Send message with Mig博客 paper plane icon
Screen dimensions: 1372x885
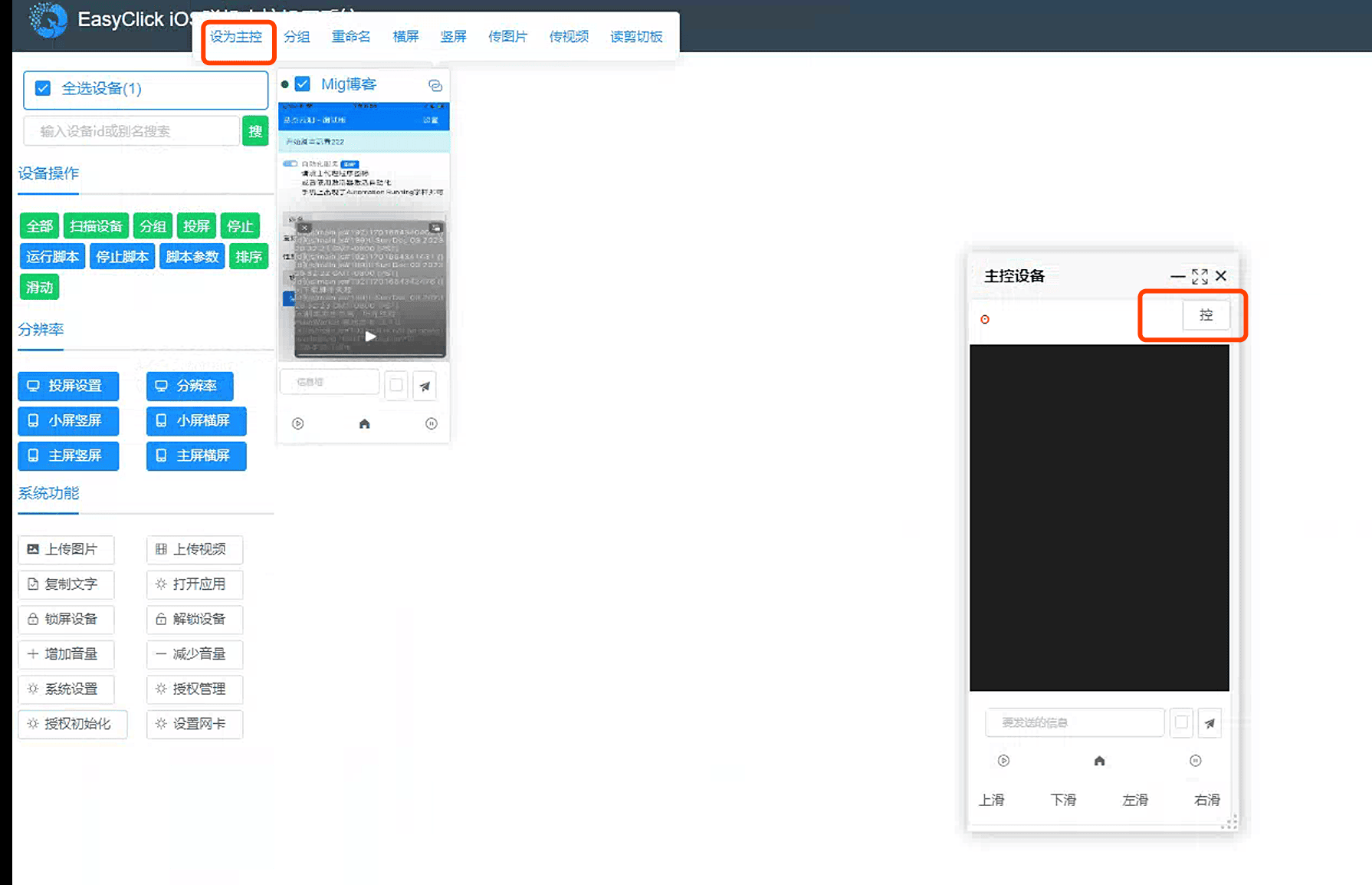(x=425, y=386)
